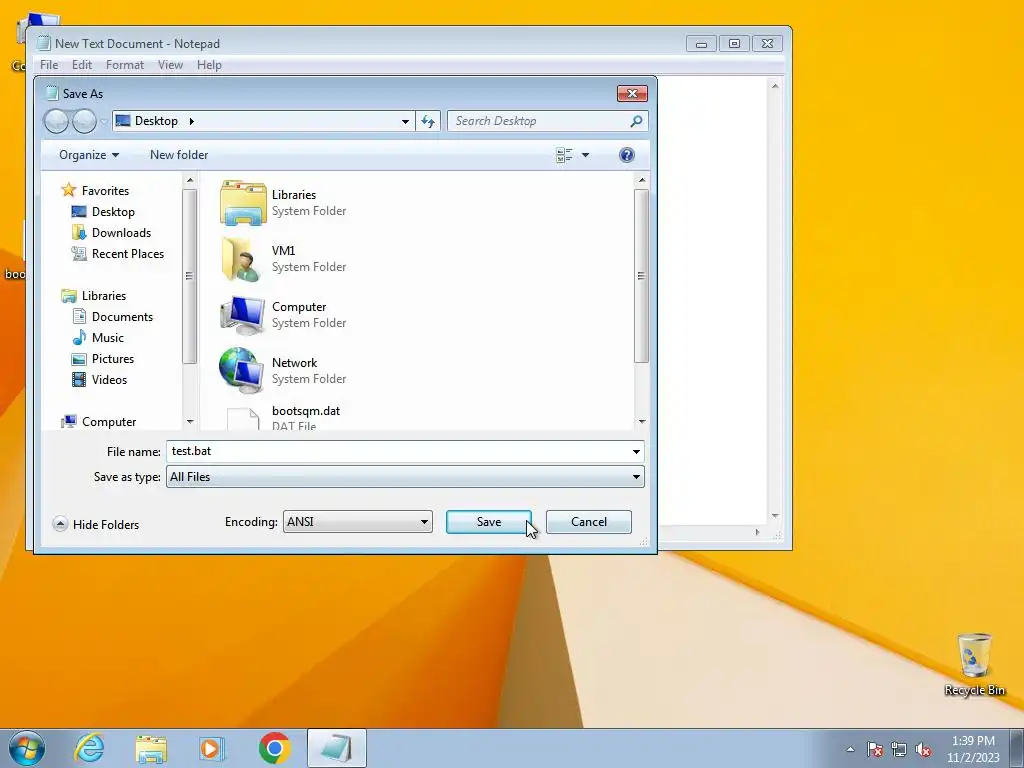The width and height of the screenshot is (1024, 768).
Task: Close the Save As dialog
Action: click(x=632, y=93)
